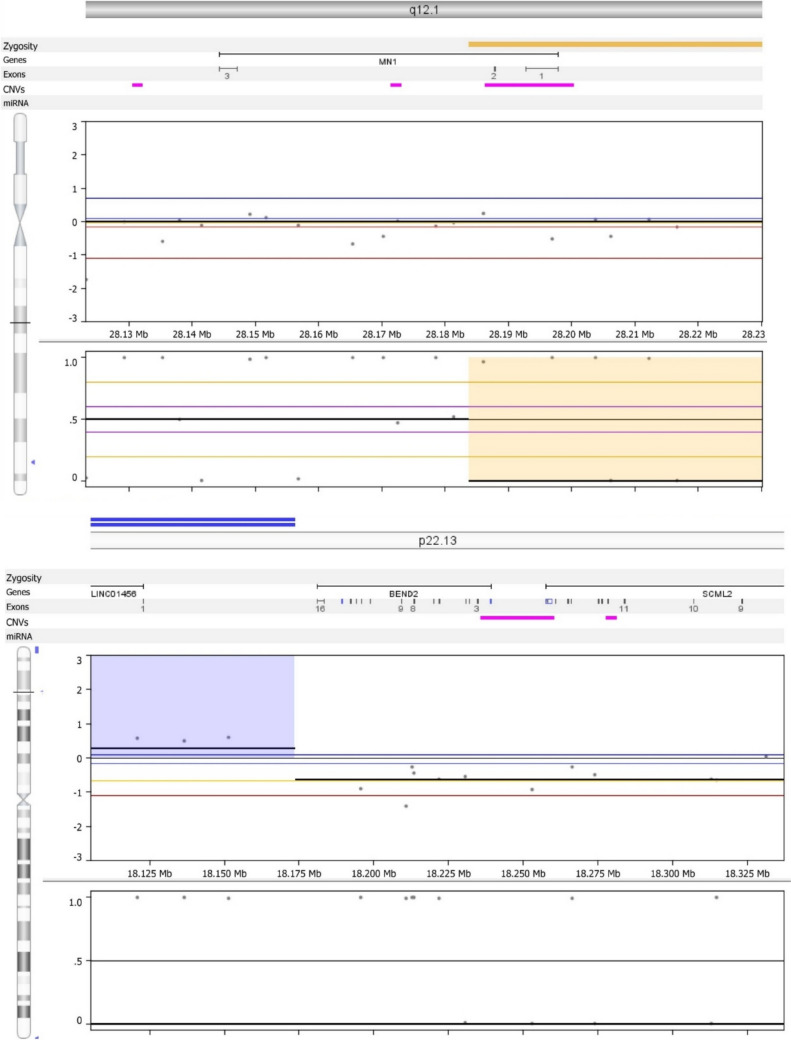Click the large magenta CNV bar under MN1 exon 1

529,85
